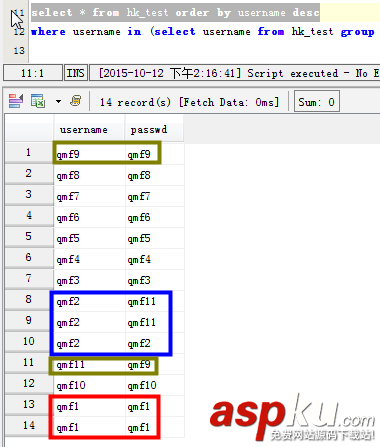Select row 10 via its row header

click(x=29, y=342)
